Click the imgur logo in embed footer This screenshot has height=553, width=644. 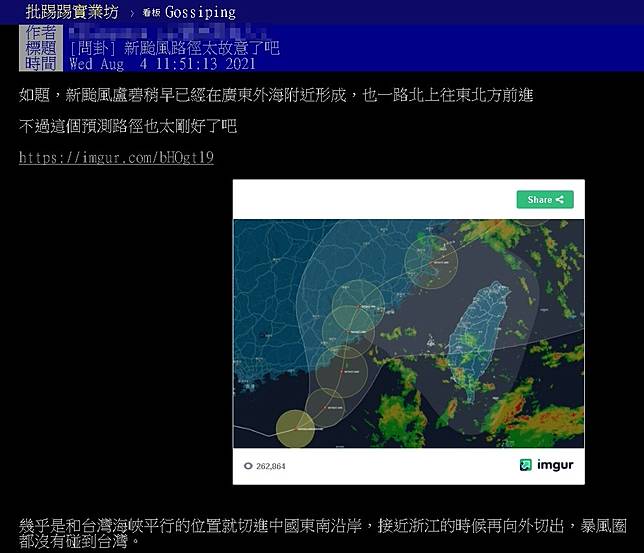click(547, 465)
